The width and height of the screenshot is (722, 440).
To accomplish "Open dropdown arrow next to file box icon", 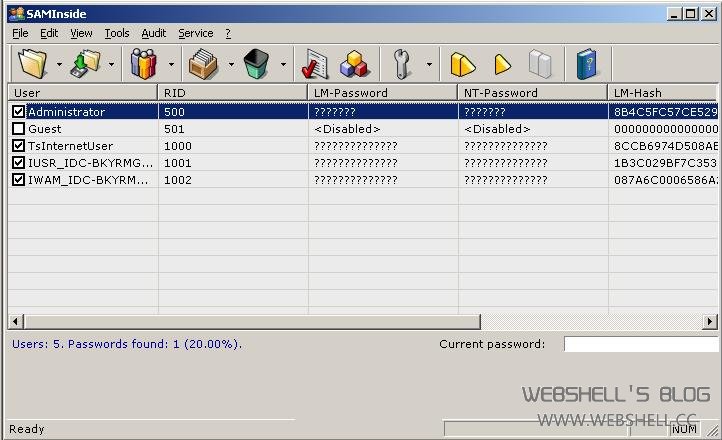I will [231, 64].
